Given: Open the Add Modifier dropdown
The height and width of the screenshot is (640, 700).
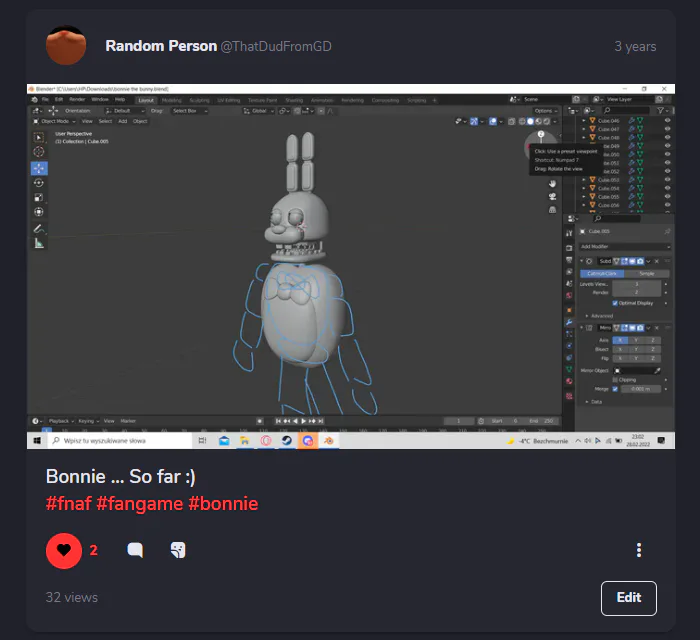Looking at the screenshot, I should tap(625, 246).
